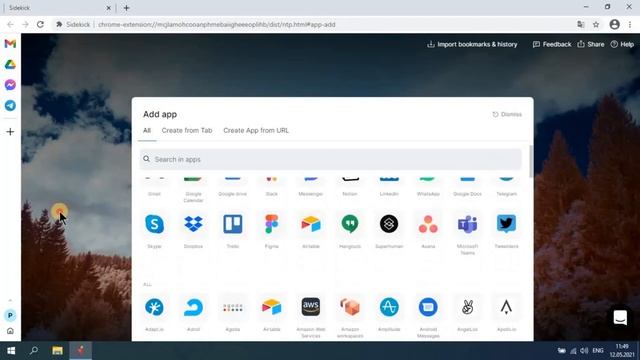The width and height of the screenshot is (640, 360).
Task: Open Google Drive in the sidebar
Action: tap(10, 64)
